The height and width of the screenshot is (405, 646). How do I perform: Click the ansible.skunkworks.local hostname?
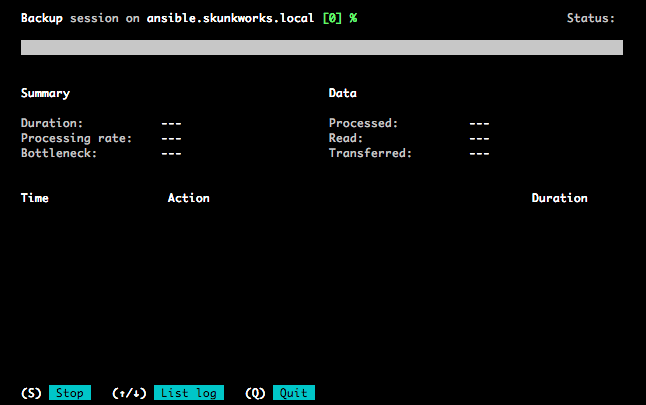click(230, 18)
